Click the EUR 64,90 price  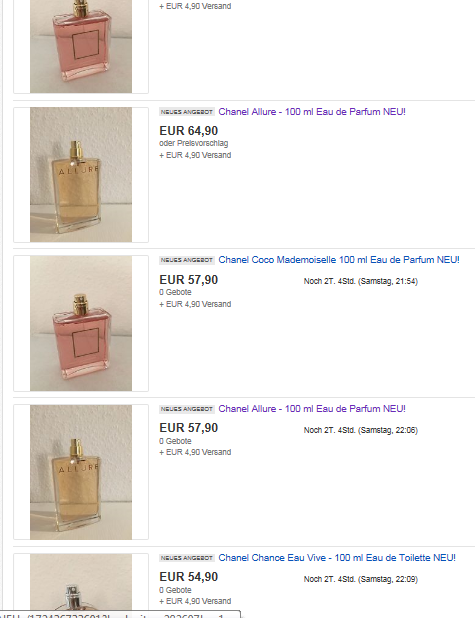[x=188, y=131]
